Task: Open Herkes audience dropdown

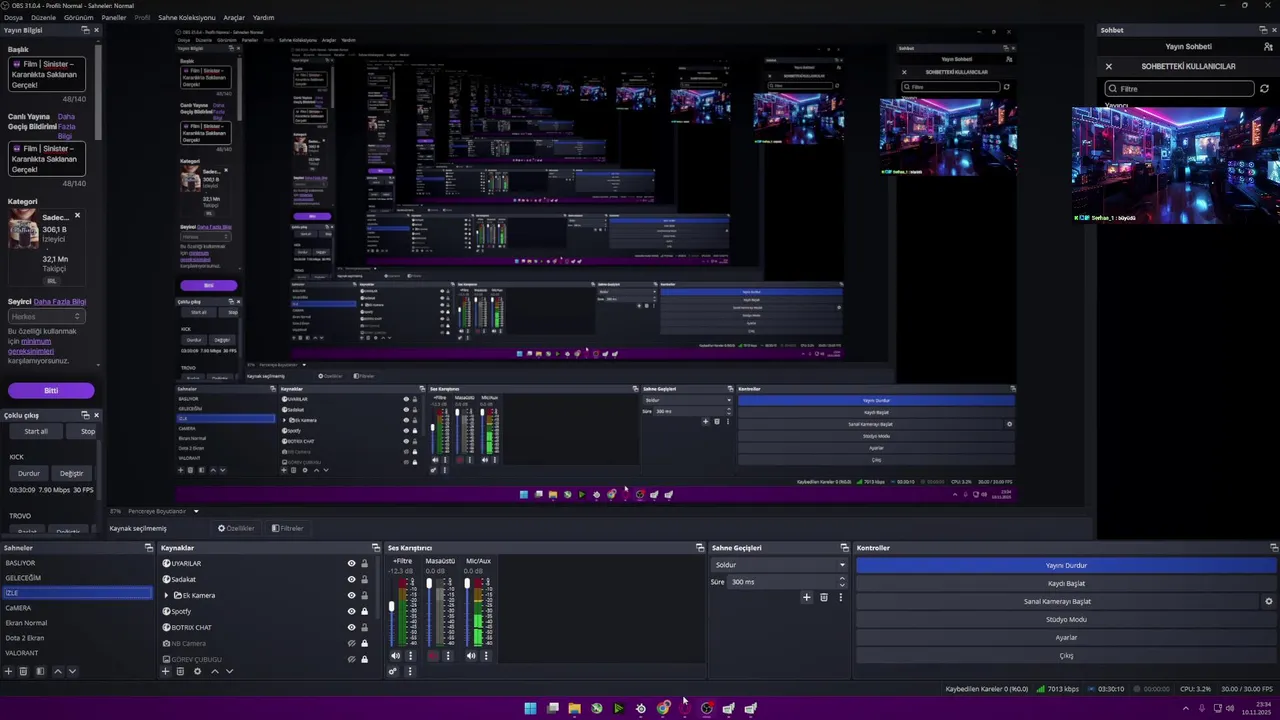Action: pos(45,316)
